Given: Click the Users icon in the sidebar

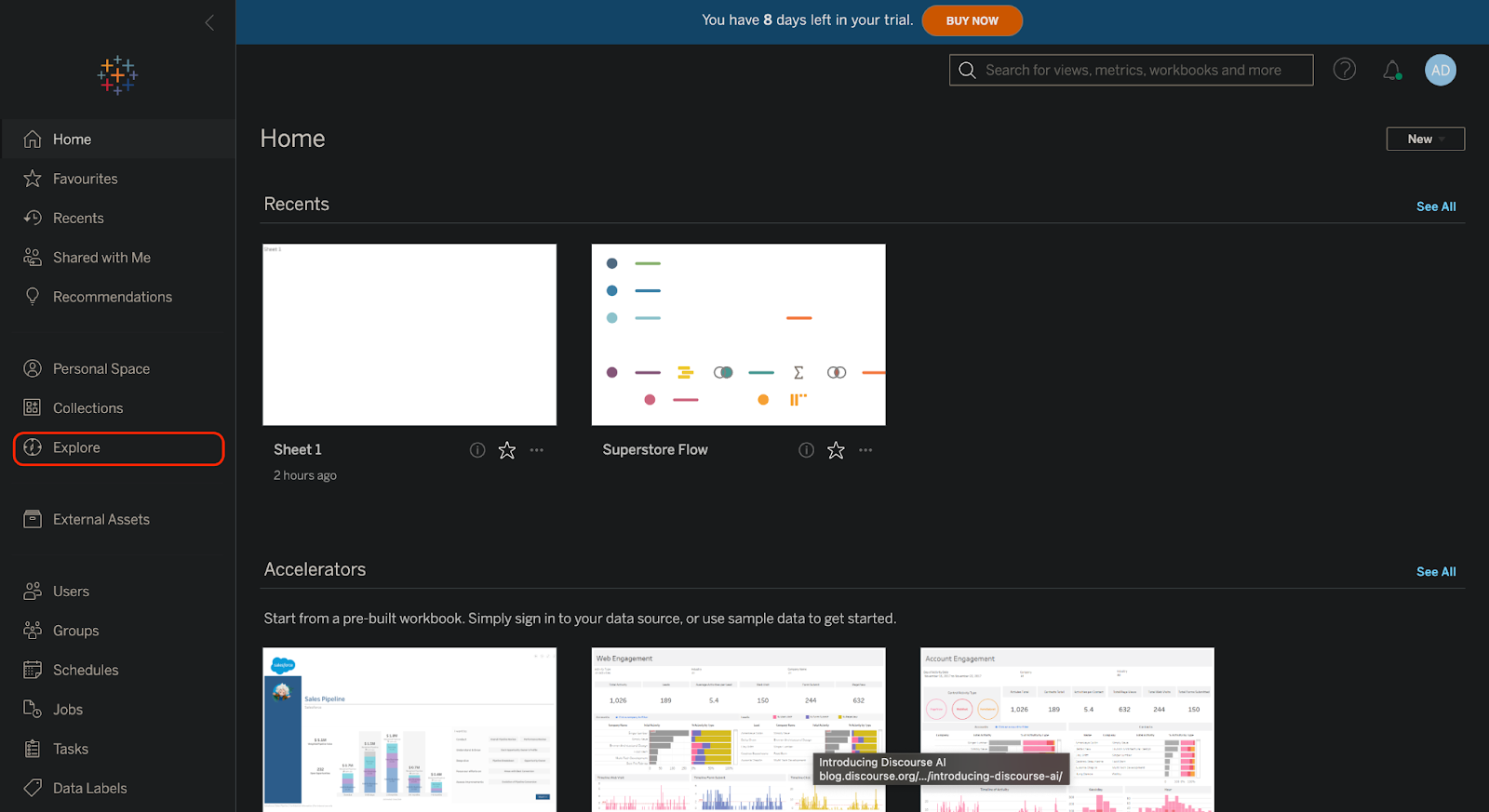Looking at the screenshot, I should click(x=33, y=591).
